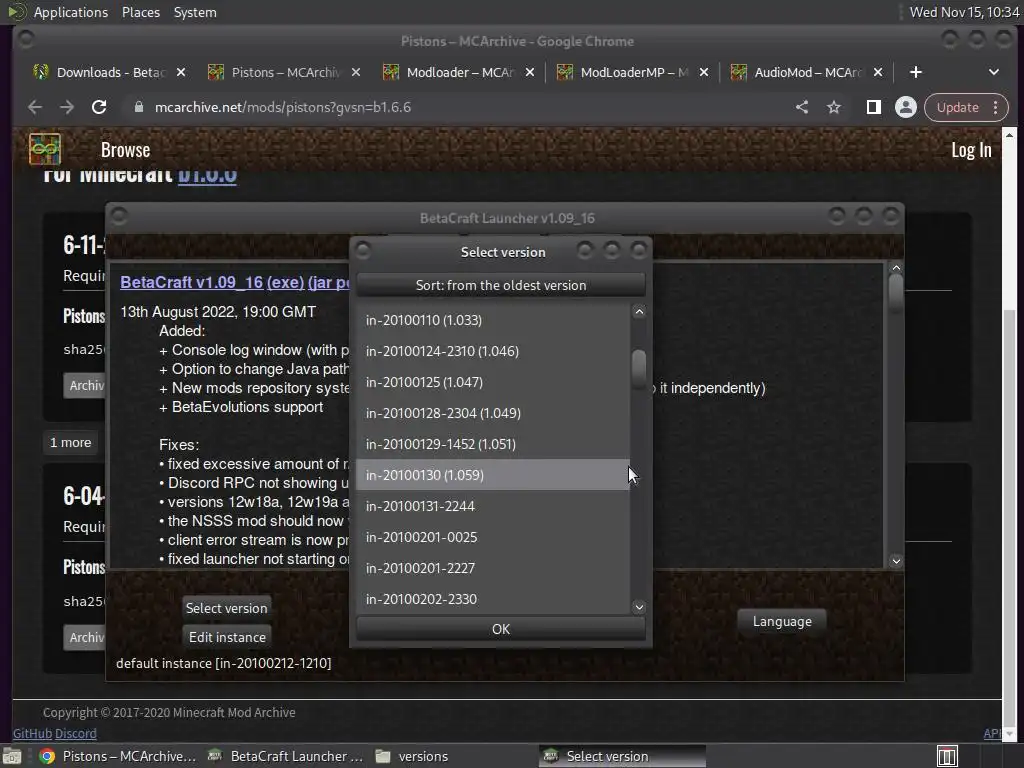Click the share page icon
The image size is (1024, 768).
pos(802,107)
